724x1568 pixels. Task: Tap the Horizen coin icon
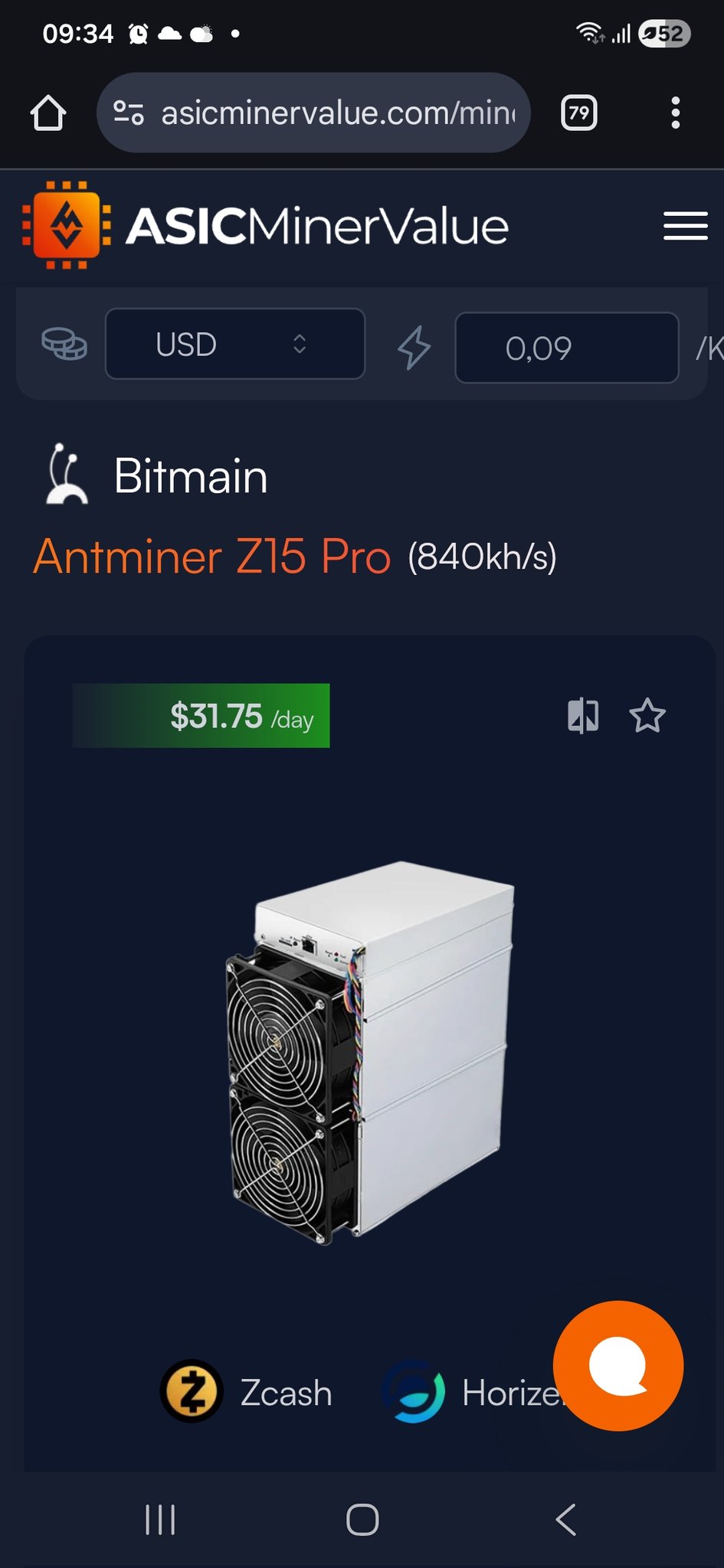tap(414, 1391)
